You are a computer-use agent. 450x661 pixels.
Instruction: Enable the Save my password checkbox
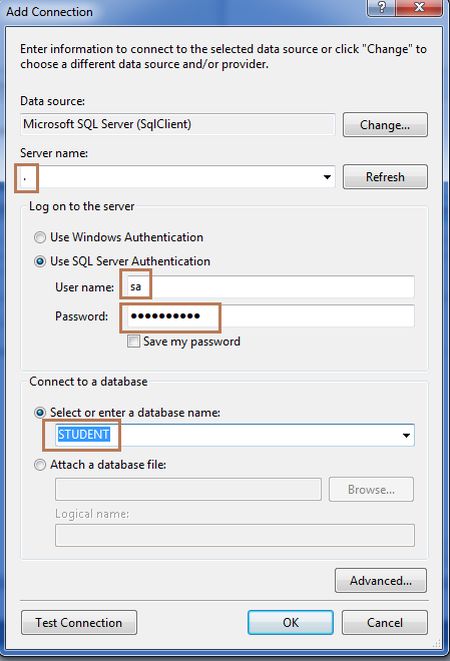[133, 341]
